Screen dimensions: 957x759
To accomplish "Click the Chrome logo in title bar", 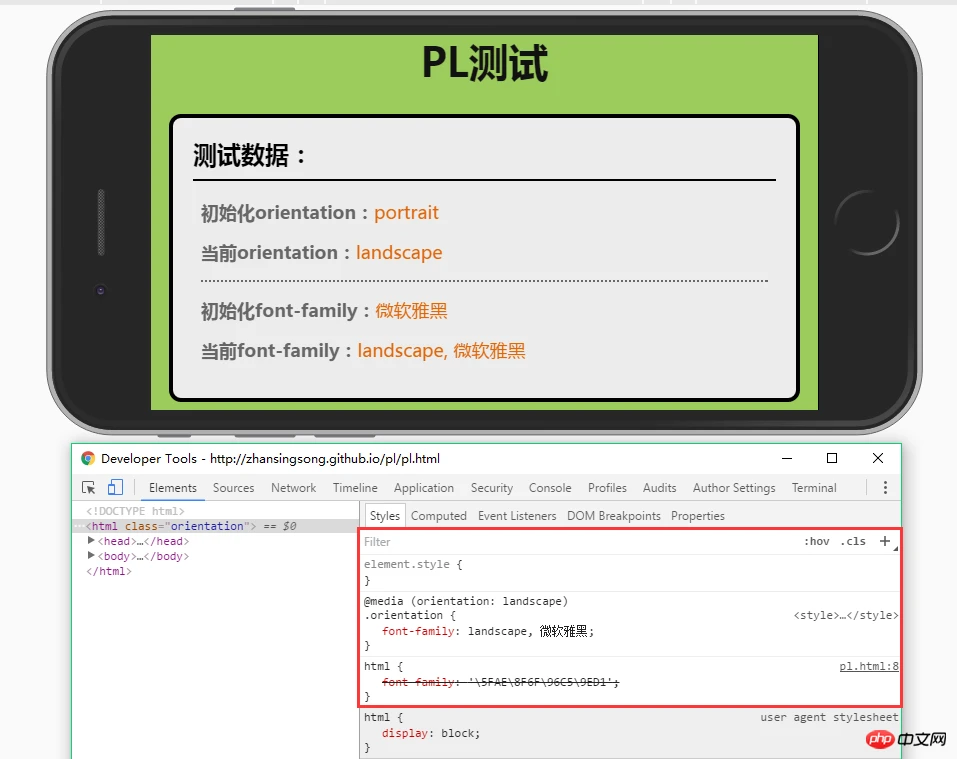I will (88, 459).
